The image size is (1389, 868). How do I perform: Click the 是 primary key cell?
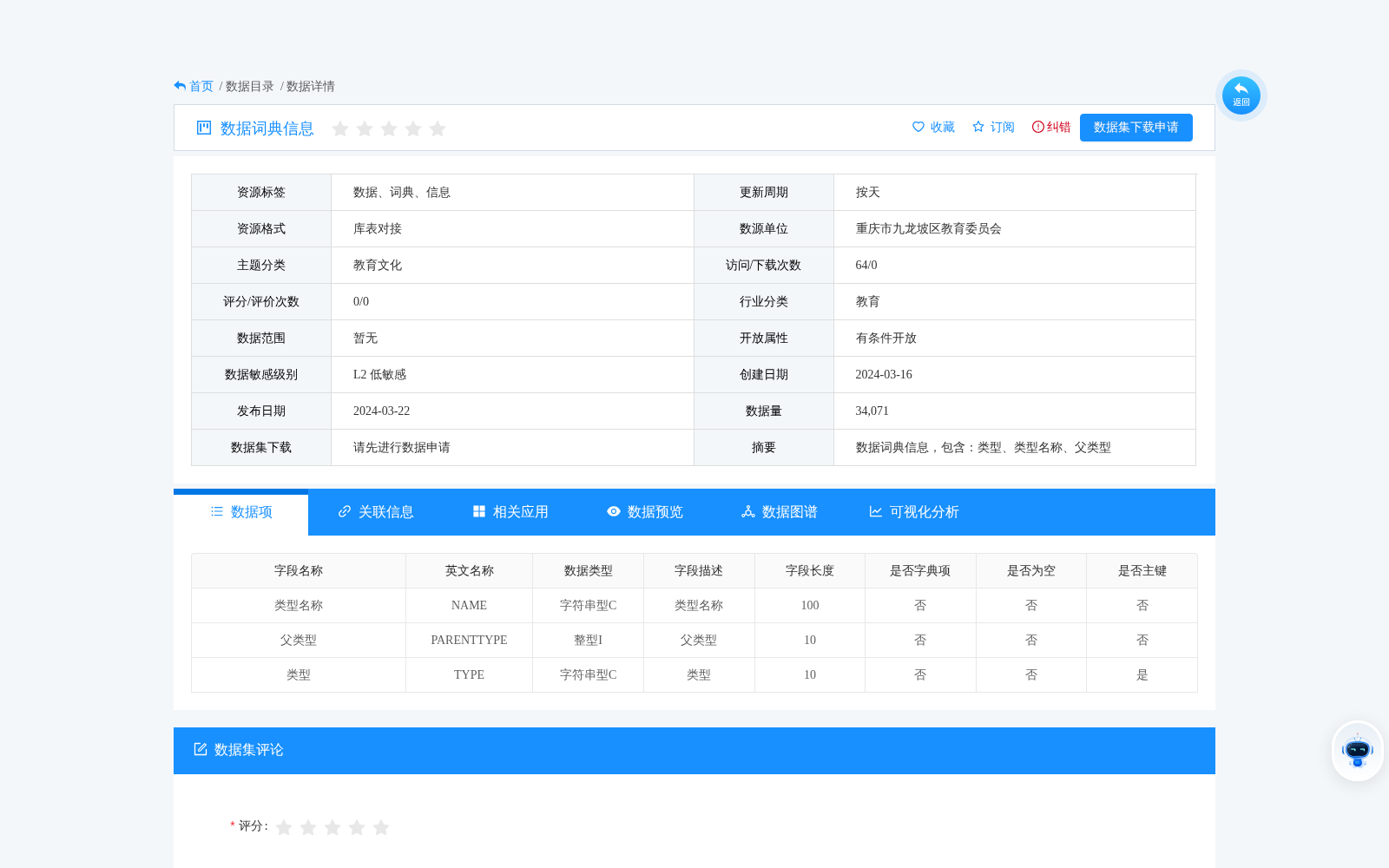(1142, 674)
